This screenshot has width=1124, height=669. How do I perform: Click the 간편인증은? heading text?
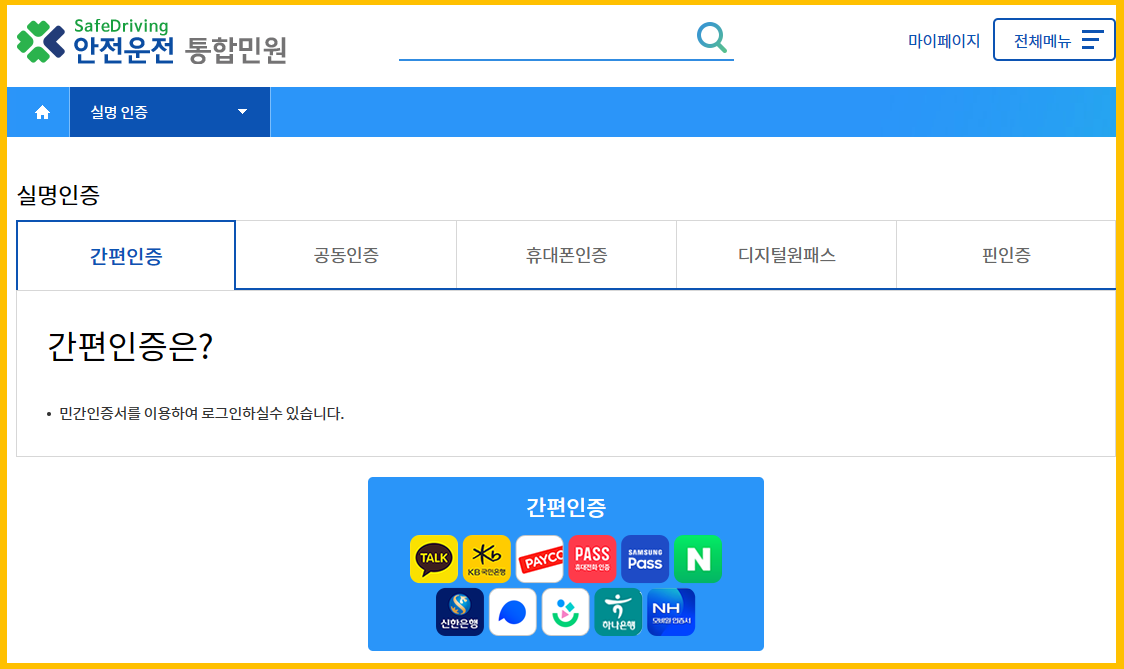click(x=130, y=346)
